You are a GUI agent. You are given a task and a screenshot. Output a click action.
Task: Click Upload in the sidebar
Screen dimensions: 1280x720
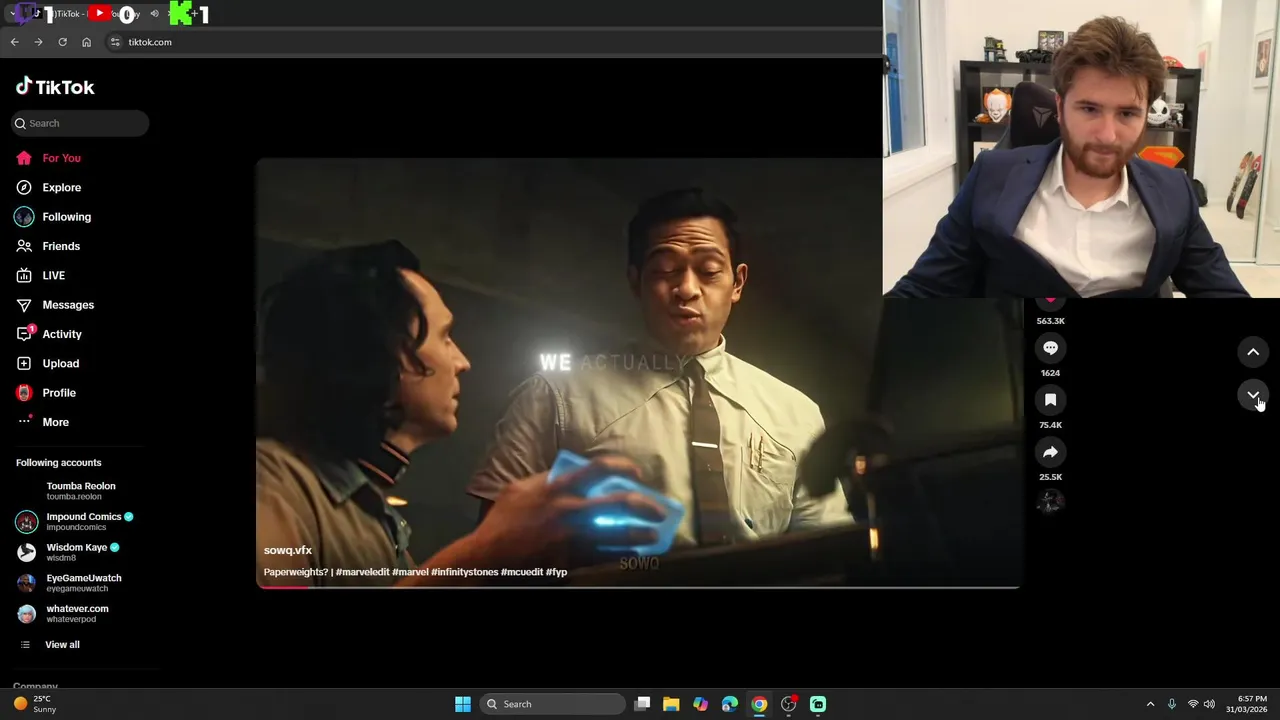[47, 363]
